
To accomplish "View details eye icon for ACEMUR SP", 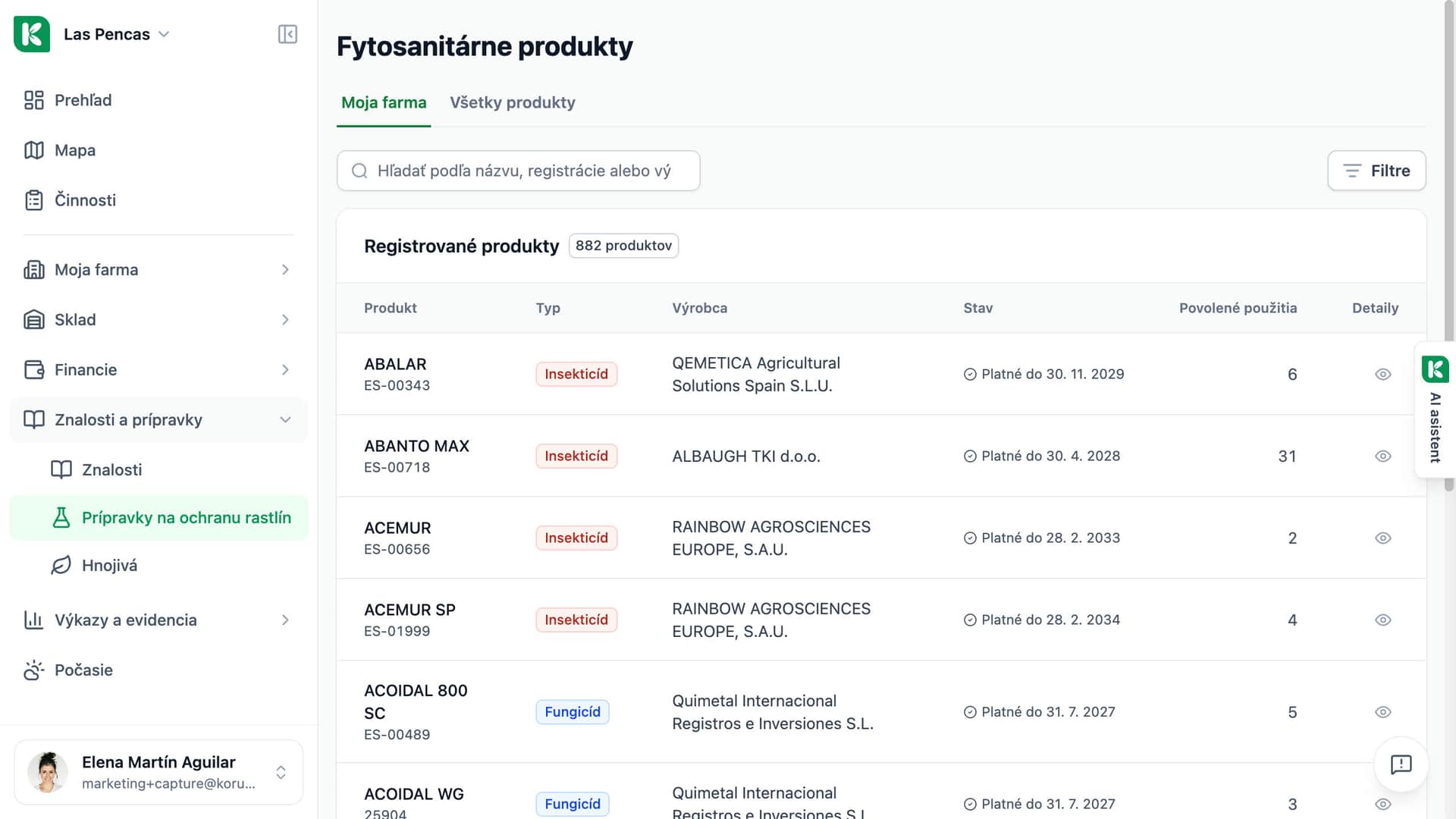I will (x=1382, y=620).
